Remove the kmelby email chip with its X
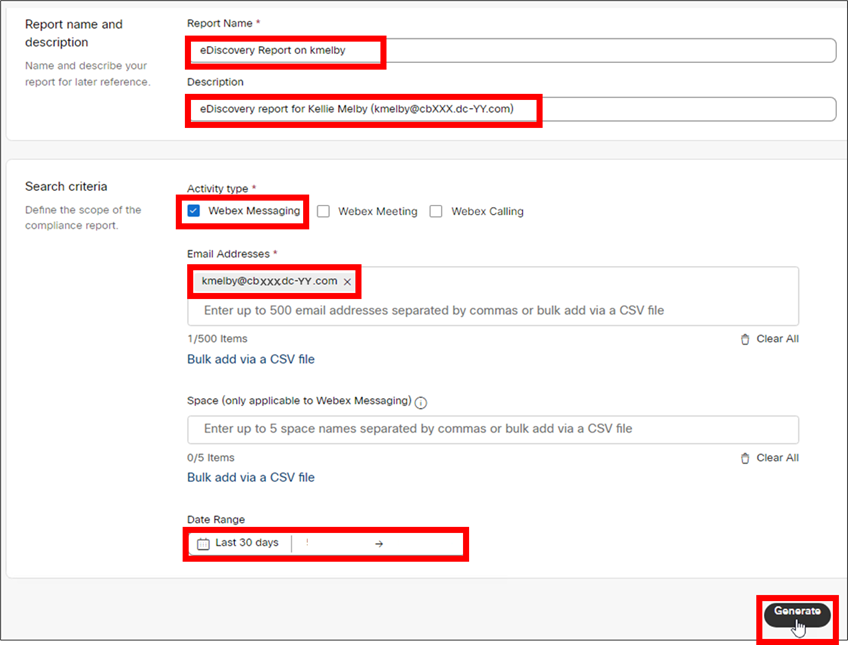 point(347,282)
